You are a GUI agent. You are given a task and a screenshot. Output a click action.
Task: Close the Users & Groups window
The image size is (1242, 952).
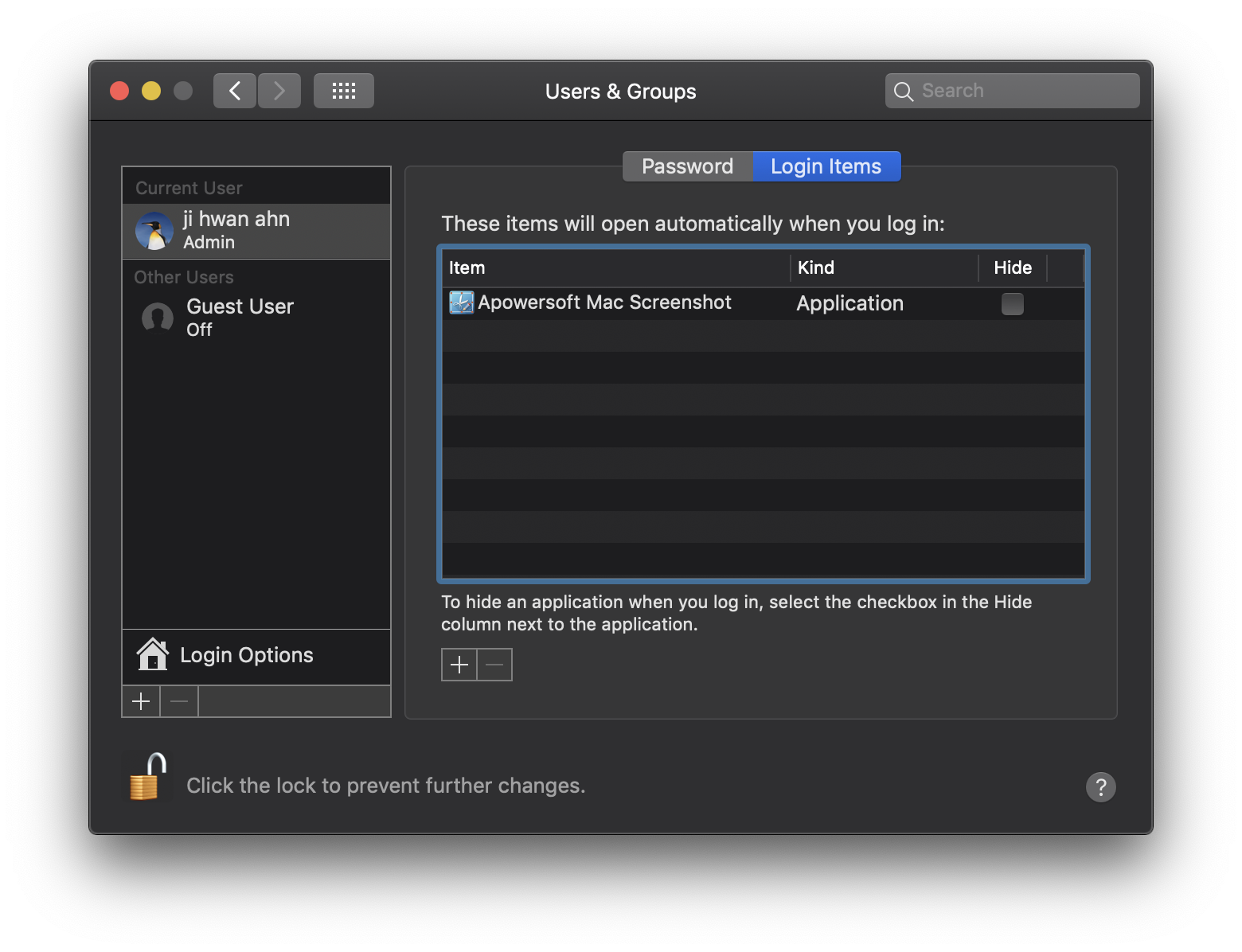point(119,91)
